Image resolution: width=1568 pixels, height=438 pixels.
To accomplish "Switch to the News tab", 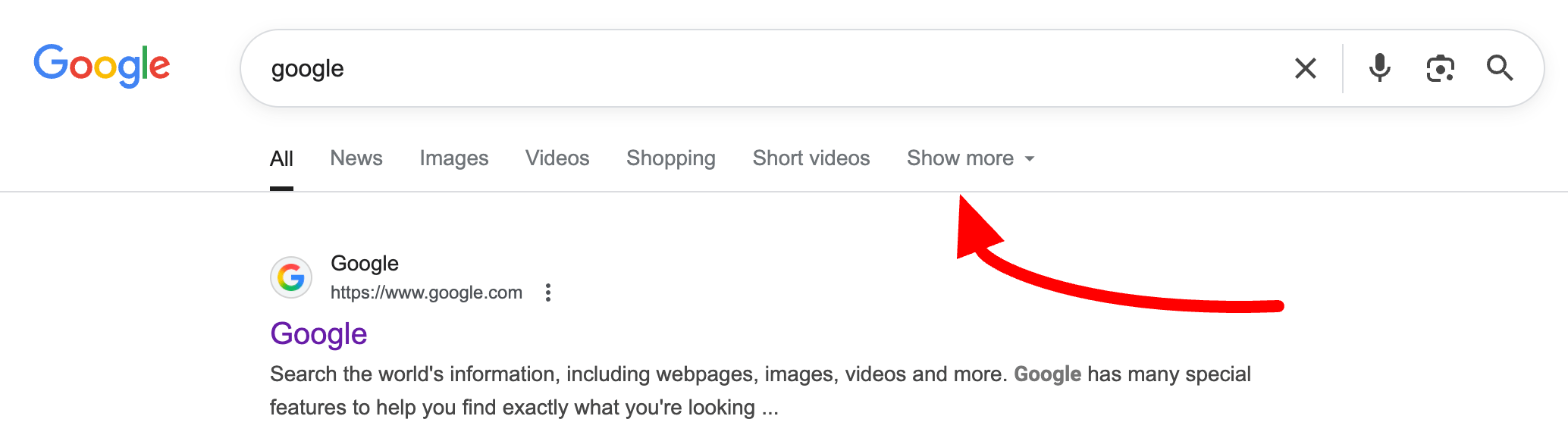I will coord(356,158).
